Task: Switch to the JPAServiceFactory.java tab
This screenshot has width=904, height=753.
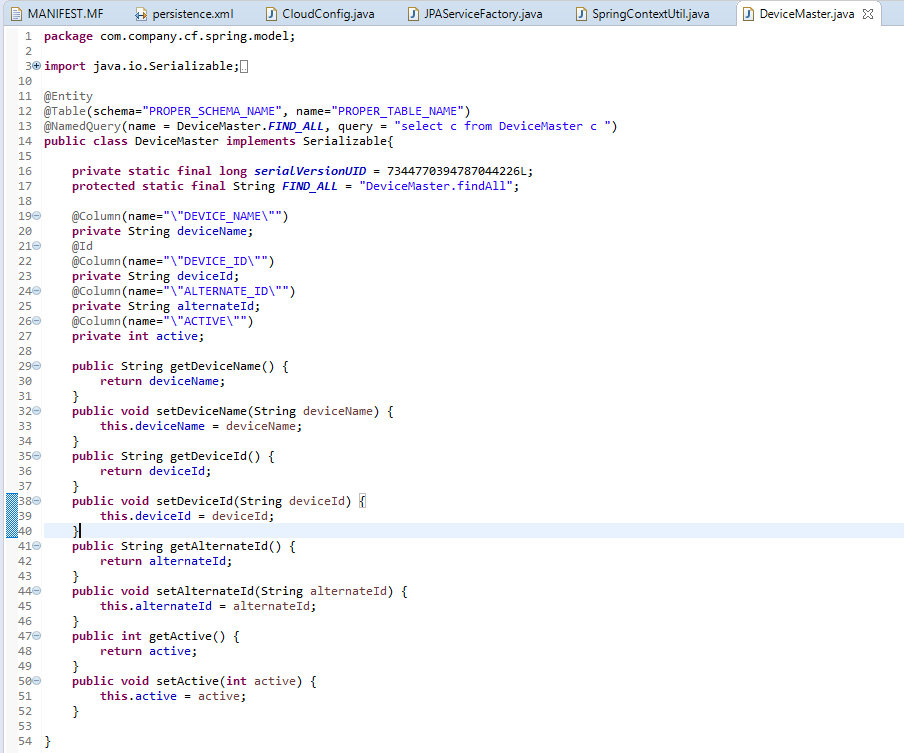Action: pos(482,14)
